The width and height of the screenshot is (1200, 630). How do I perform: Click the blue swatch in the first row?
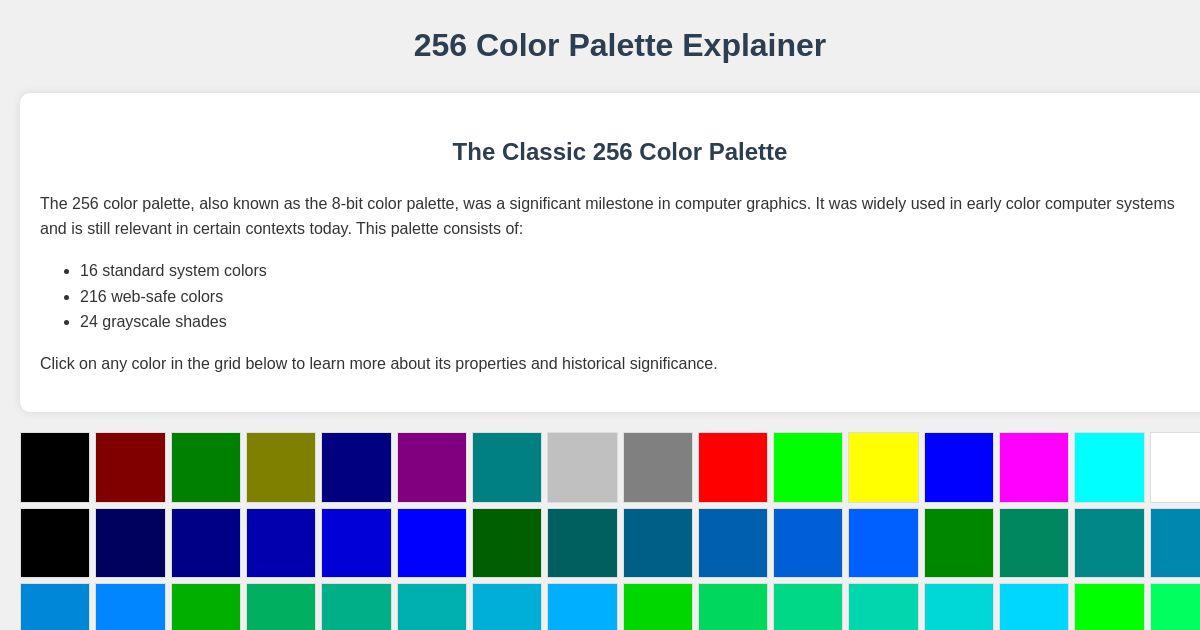click(x=959, y=467)
